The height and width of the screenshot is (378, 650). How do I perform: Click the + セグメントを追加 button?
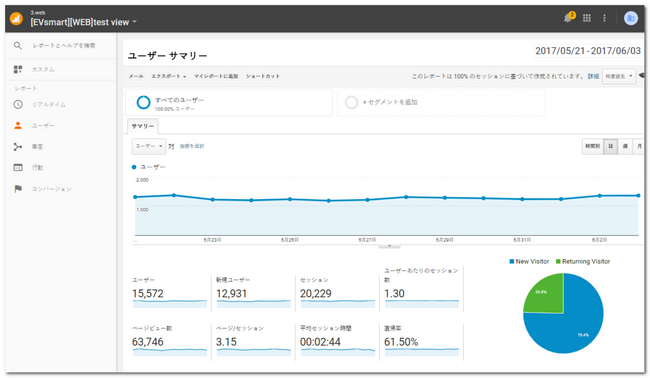click(x=390, y=102)
